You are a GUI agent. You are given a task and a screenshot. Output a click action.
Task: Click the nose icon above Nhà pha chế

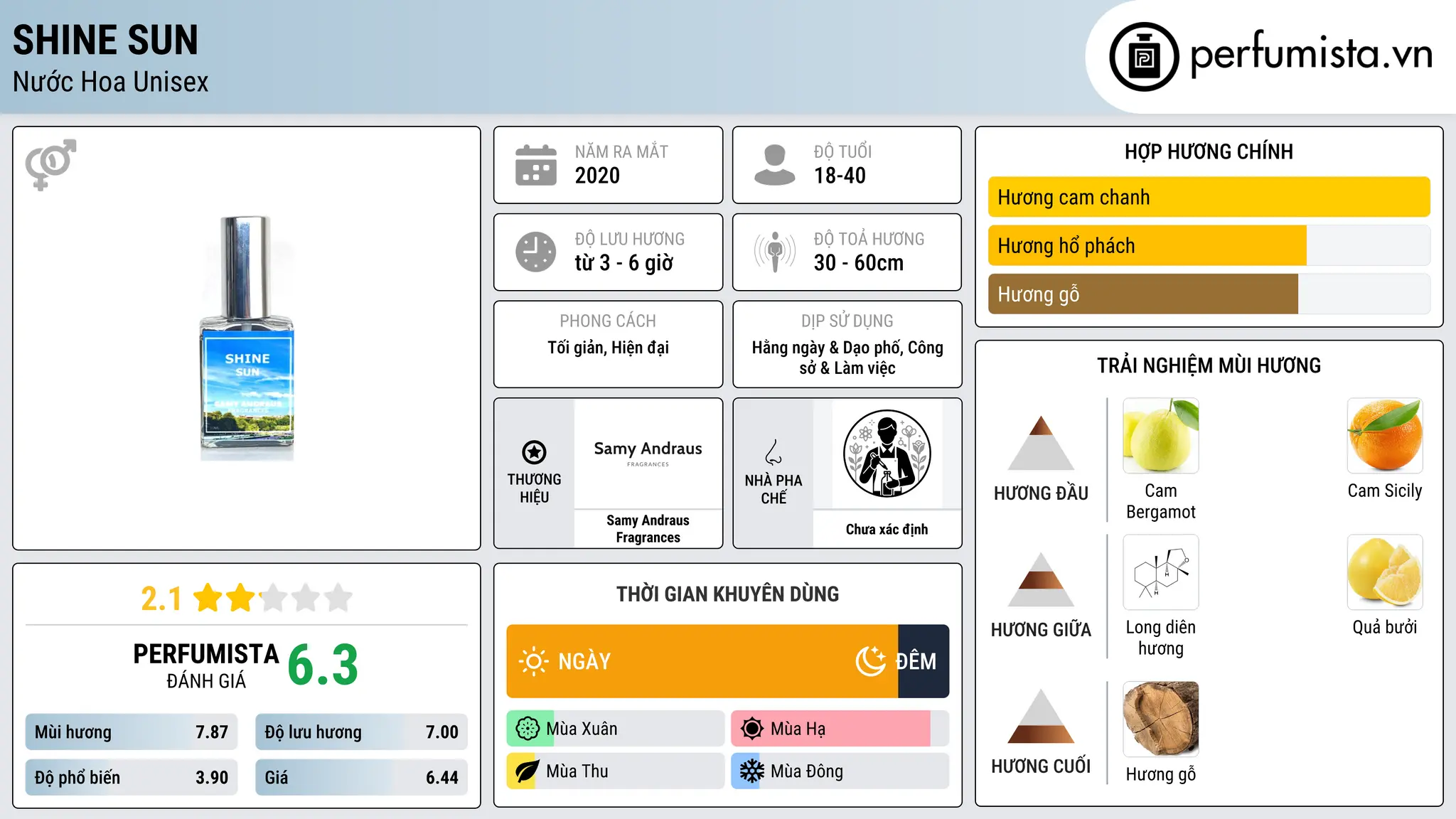tap(773, 452)
